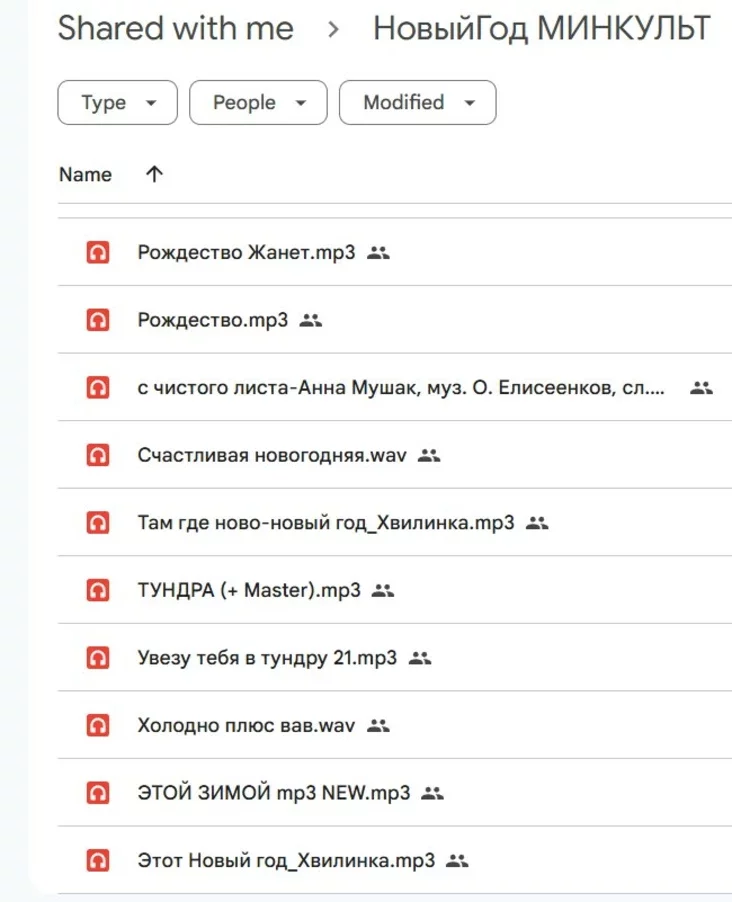Viewport: 732px width, 902px height.
Task: Select the file Там где ново-новый год_Хвилинка.mp3
Action: click(x=325, y=523)
